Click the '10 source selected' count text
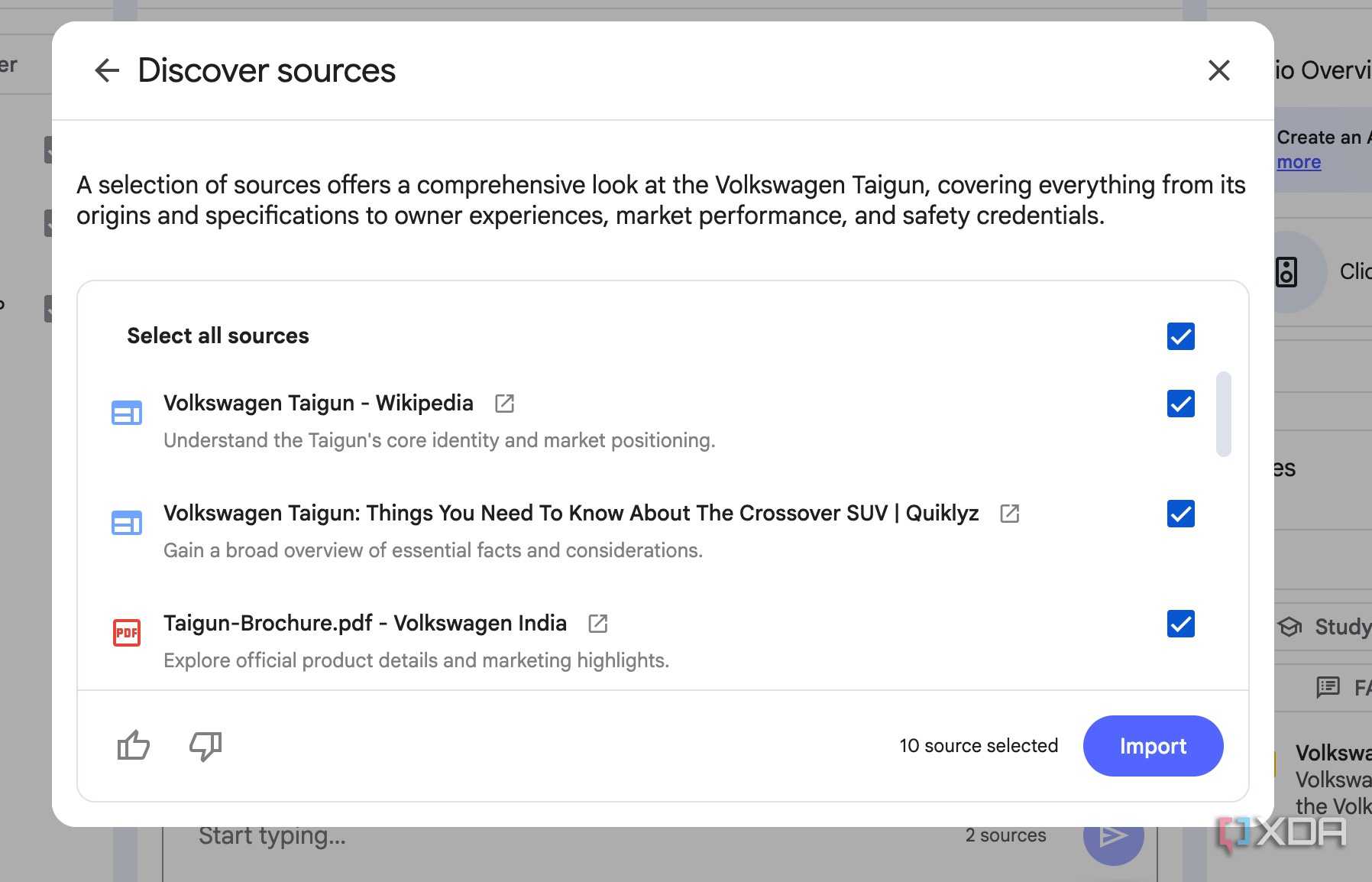This screenshot has height=882, width=1372. pyautogui.click(x=979, y=746)
